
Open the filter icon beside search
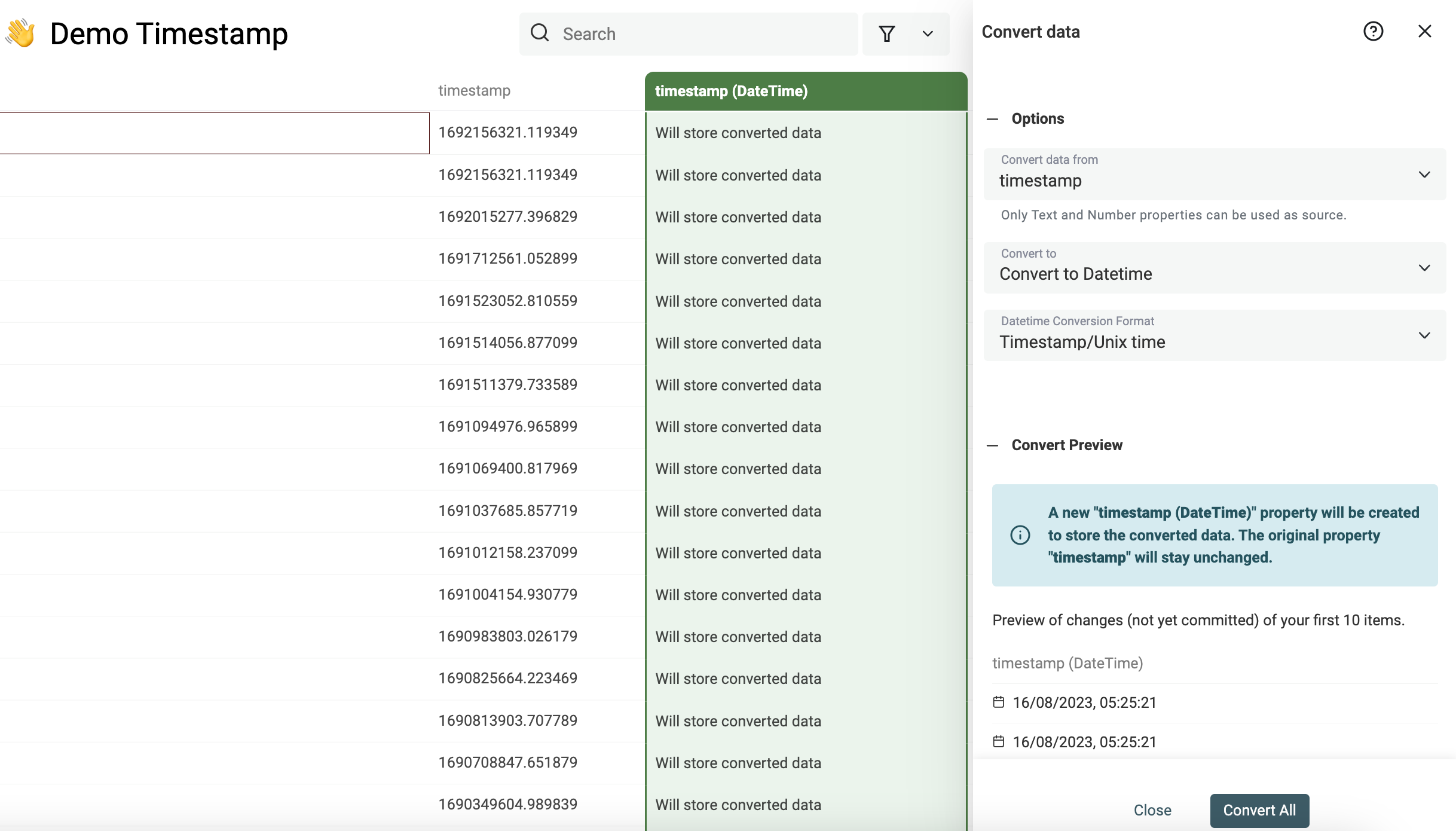(x=887, y=33)
